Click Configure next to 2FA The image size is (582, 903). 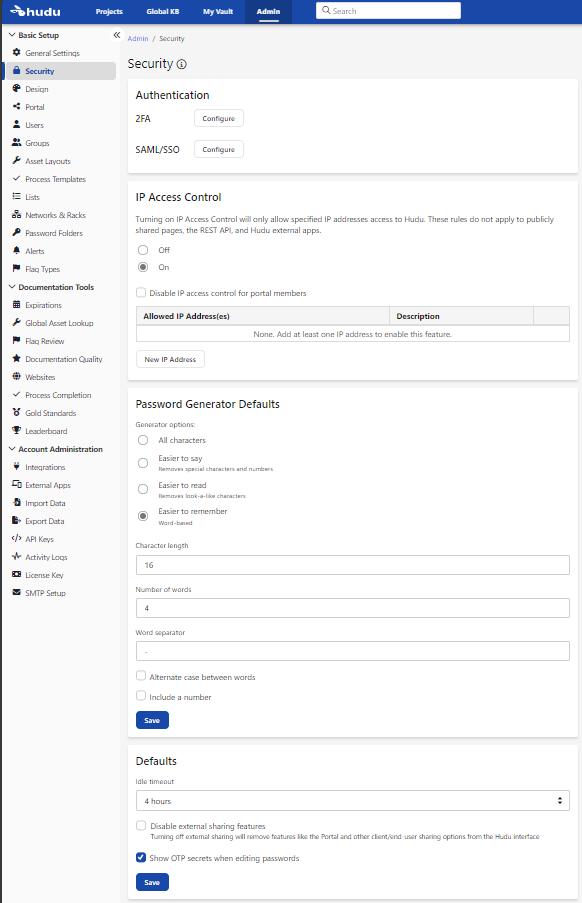pyautogui.click(x=218, y=117)
